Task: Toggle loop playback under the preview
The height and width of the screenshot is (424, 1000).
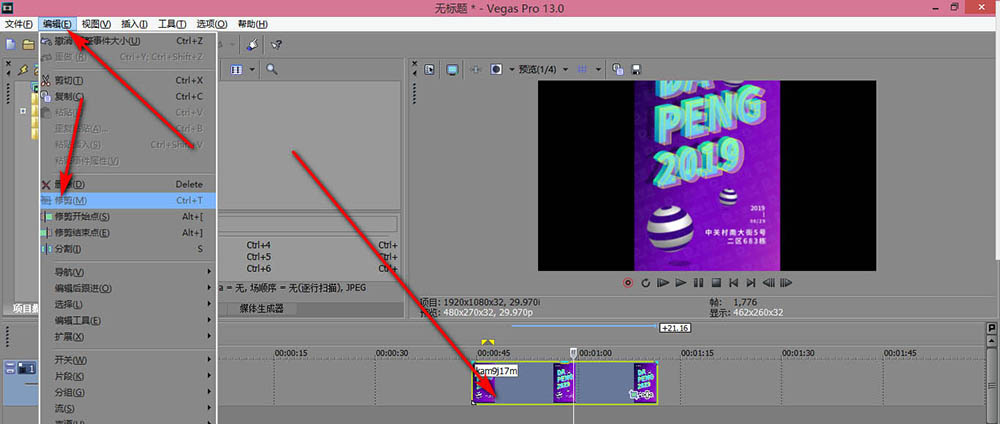Action: [645, 282]
